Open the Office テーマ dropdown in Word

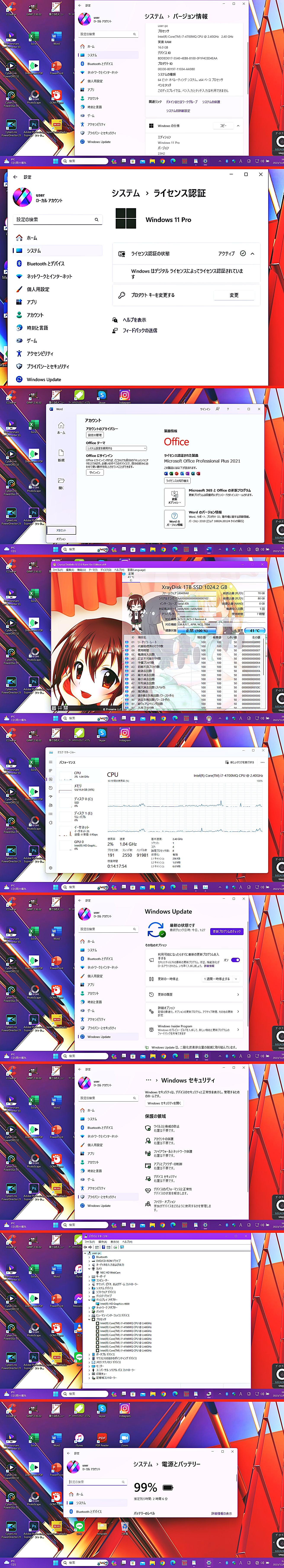[116, 449]
